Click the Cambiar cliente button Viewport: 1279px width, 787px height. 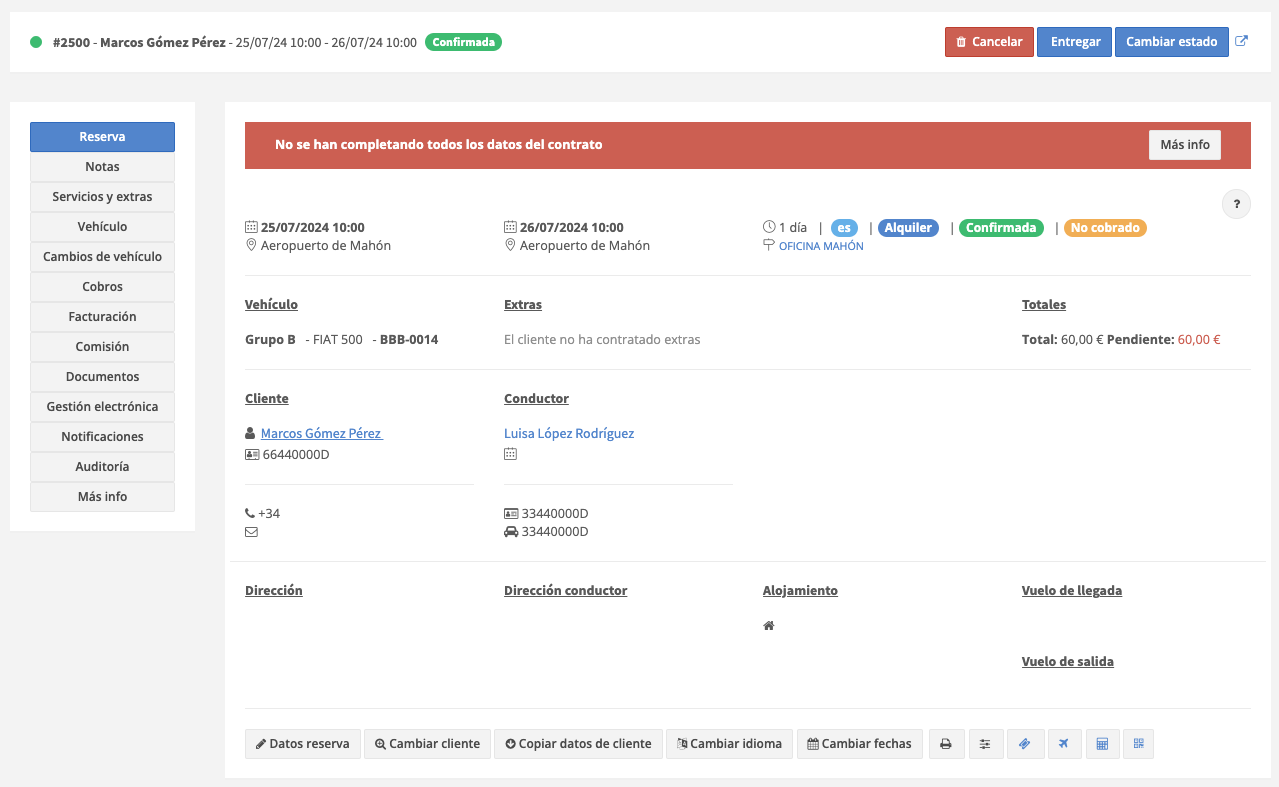click(427, 744)
